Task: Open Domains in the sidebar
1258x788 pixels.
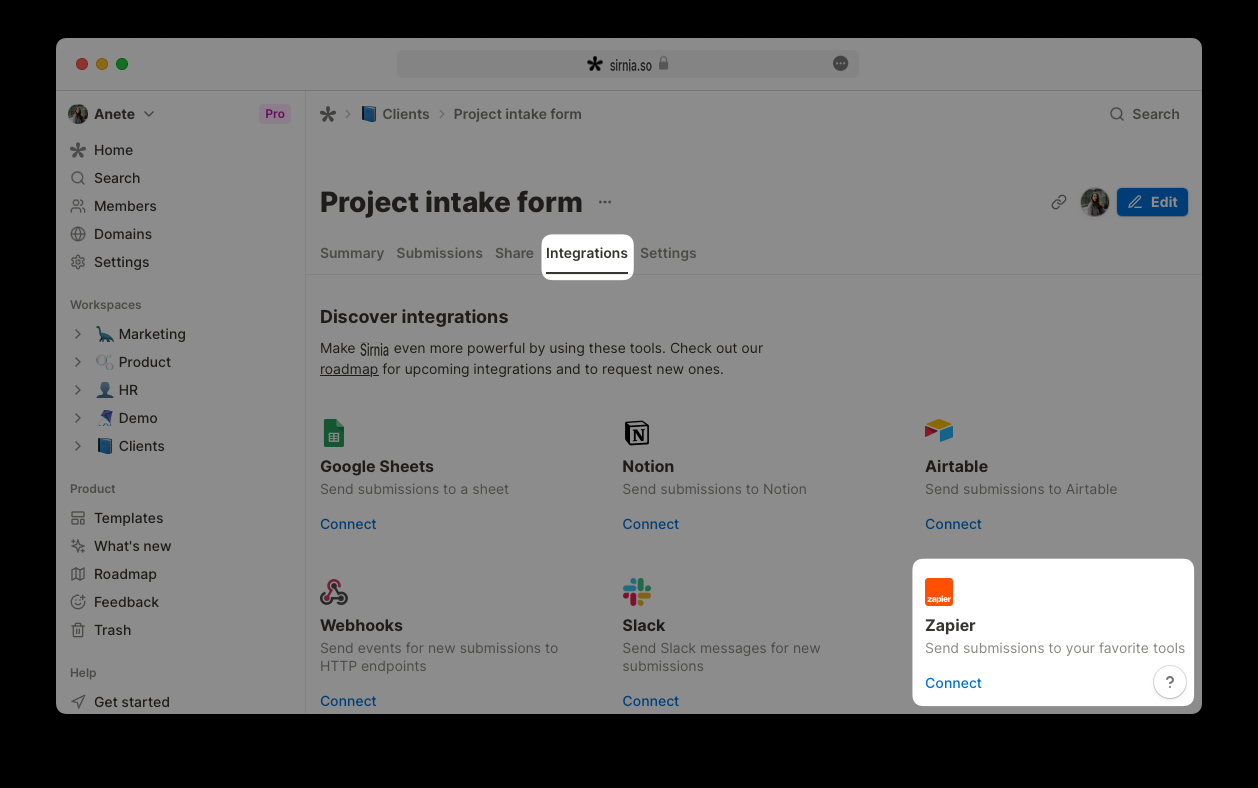Action: click(x=111, y=234)
